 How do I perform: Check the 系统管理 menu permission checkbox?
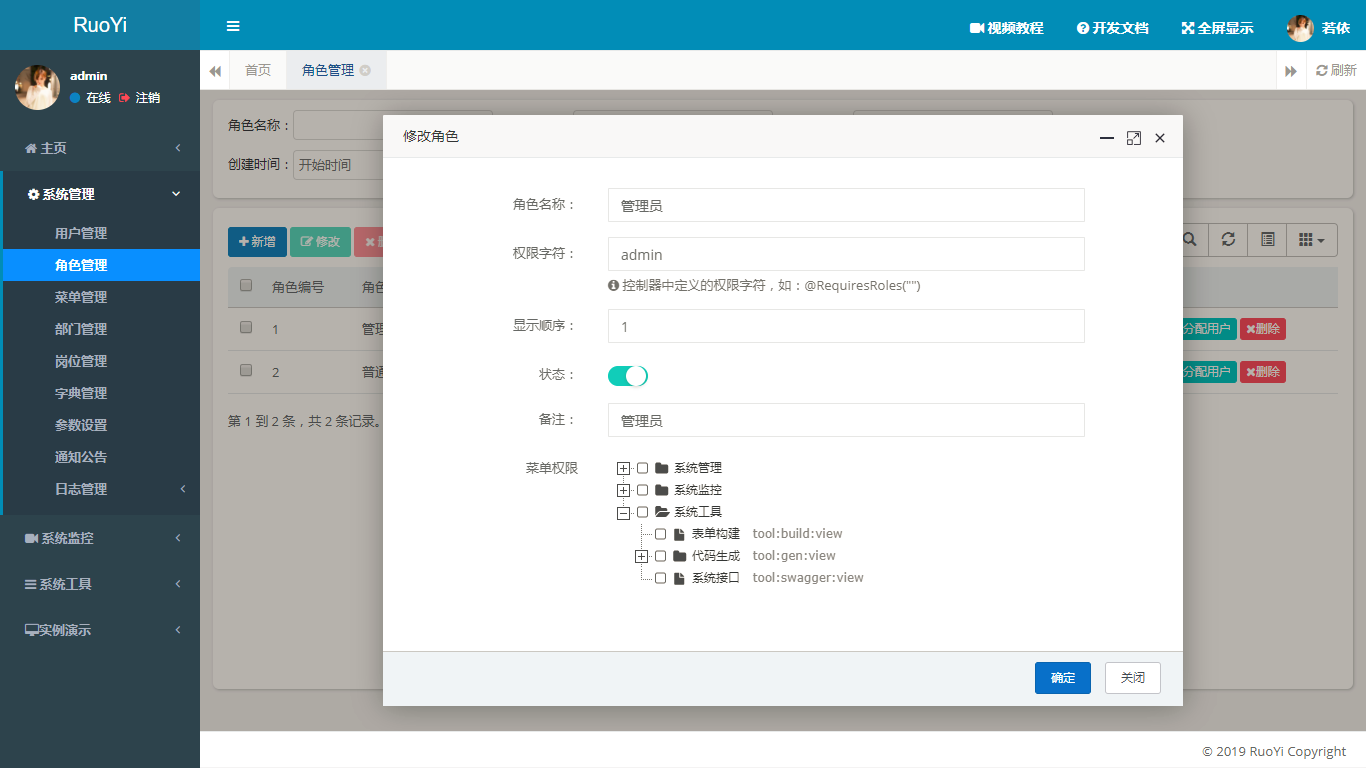(642, 468)
